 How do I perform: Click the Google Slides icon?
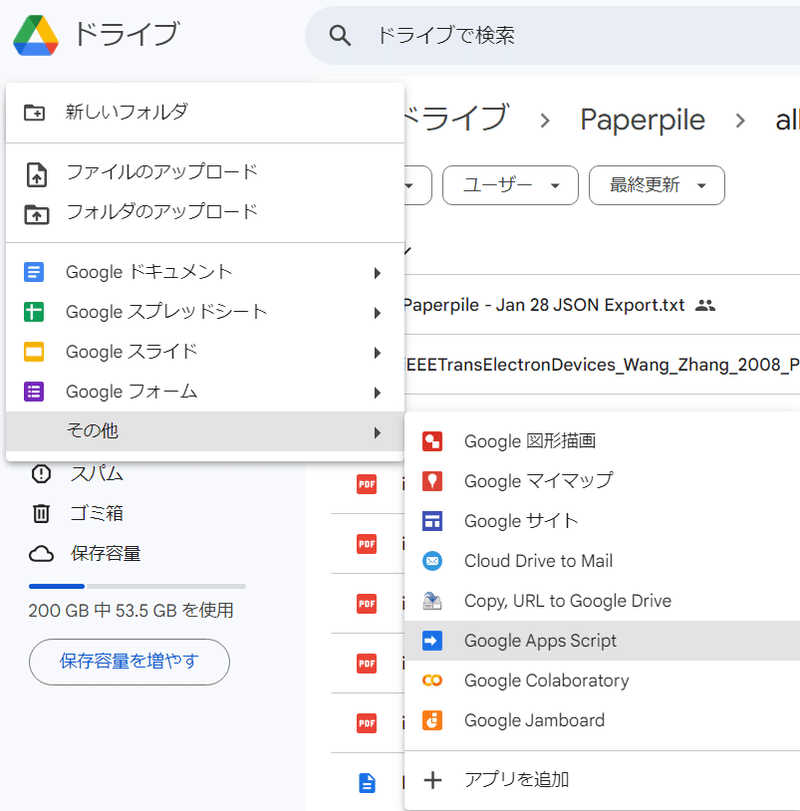point(34,352)
